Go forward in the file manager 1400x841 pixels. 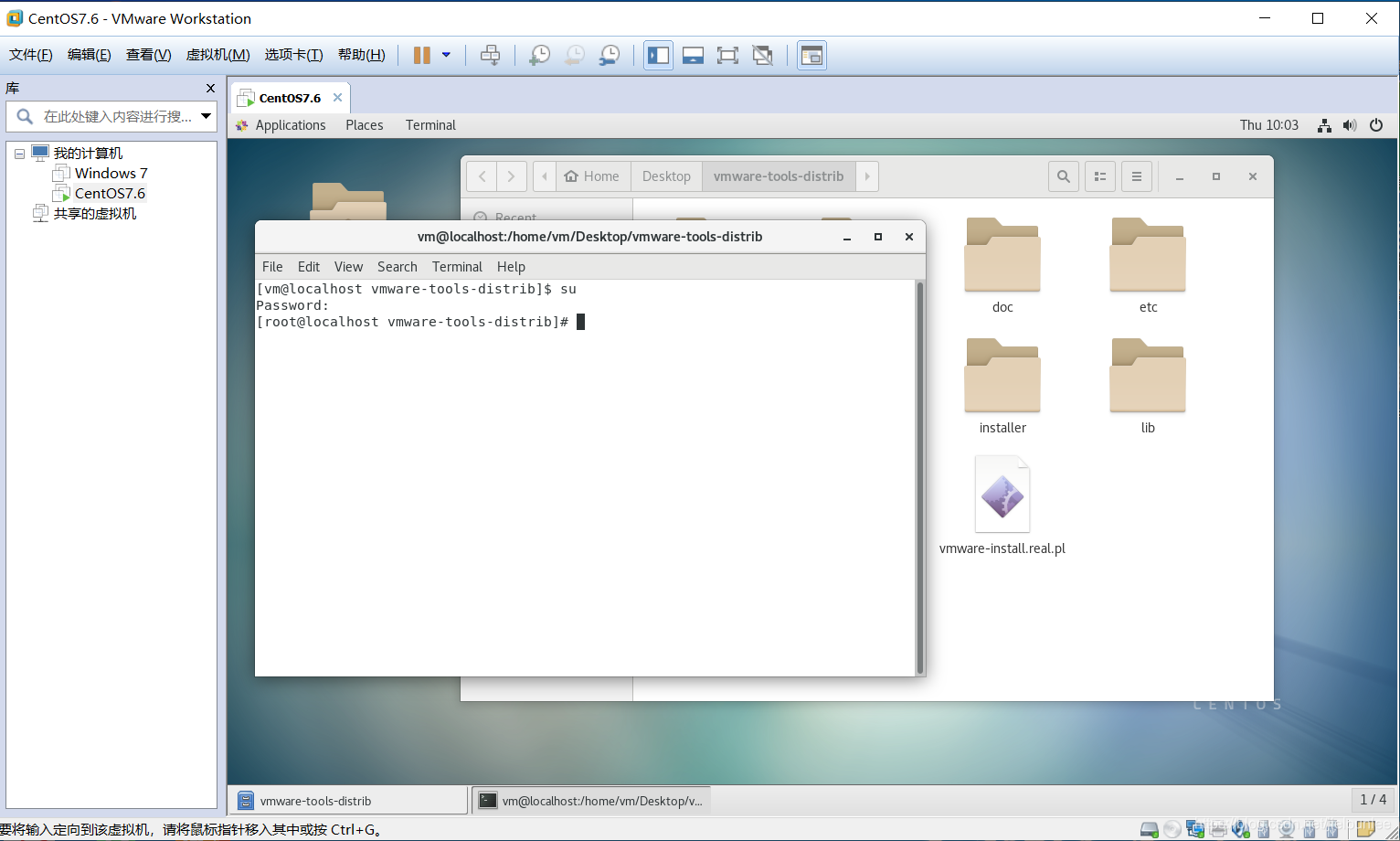tap(512, 176)
